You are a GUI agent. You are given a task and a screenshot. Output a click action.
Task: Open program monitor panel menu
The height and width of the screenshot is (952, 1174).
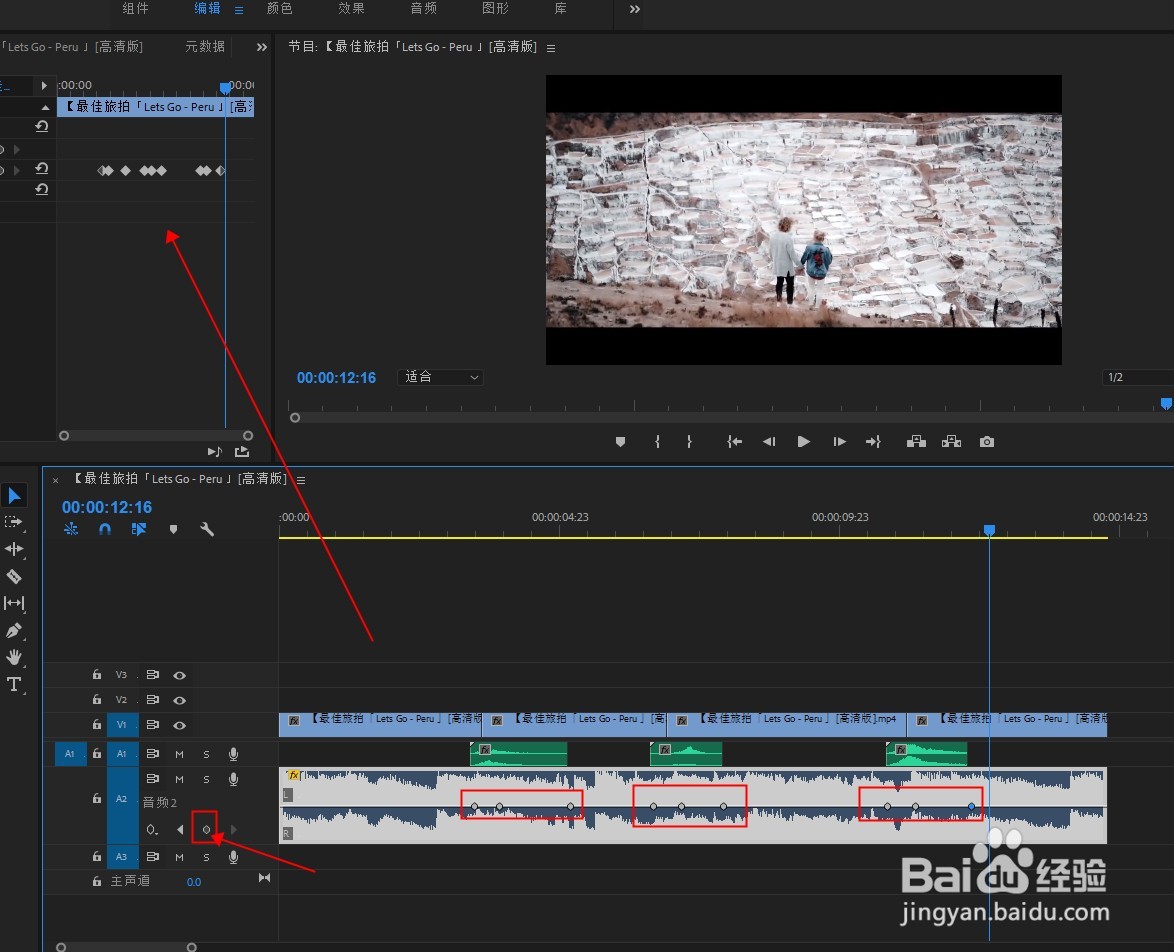click(551, 48)
